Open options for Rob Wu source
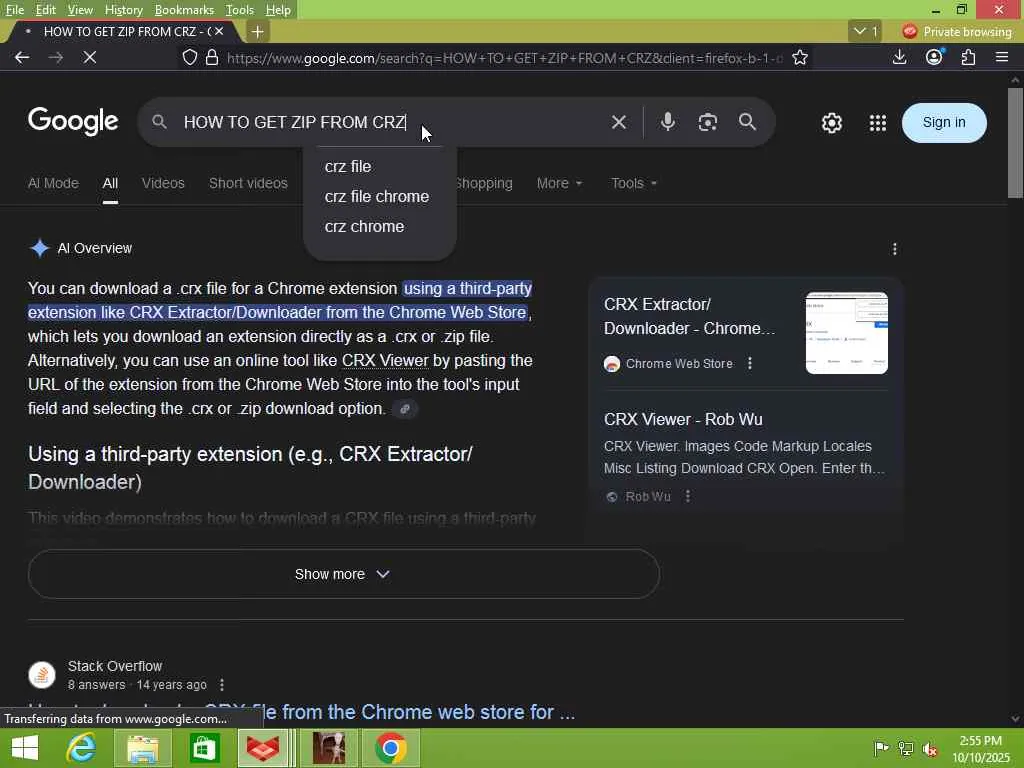1024x768 pixels. [x=688, y=496]
